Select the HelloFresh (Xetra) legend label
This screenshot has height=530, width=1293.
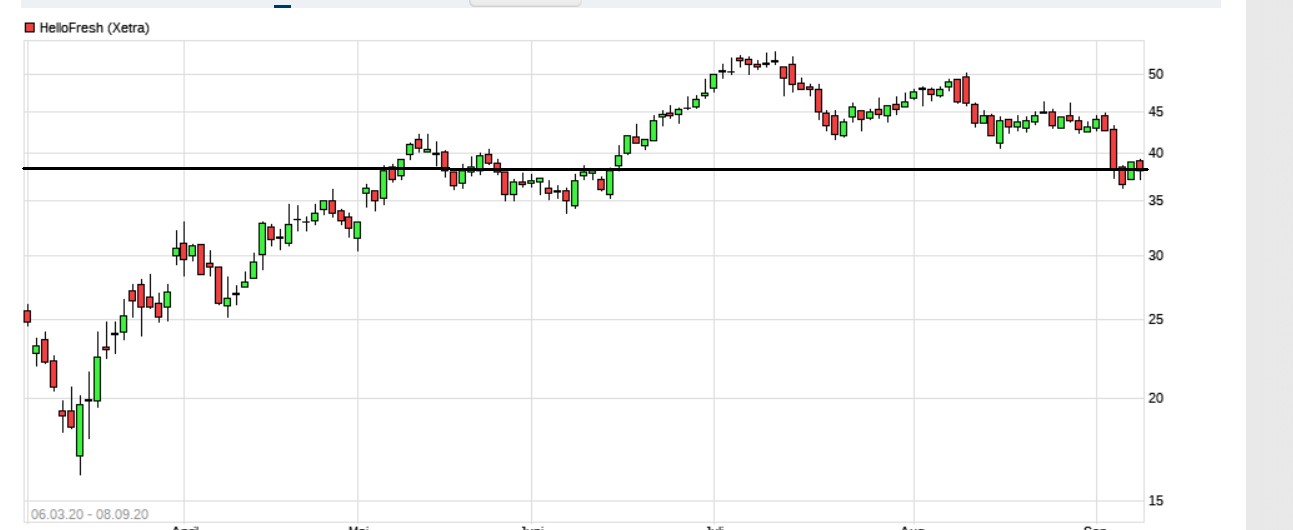94,28
